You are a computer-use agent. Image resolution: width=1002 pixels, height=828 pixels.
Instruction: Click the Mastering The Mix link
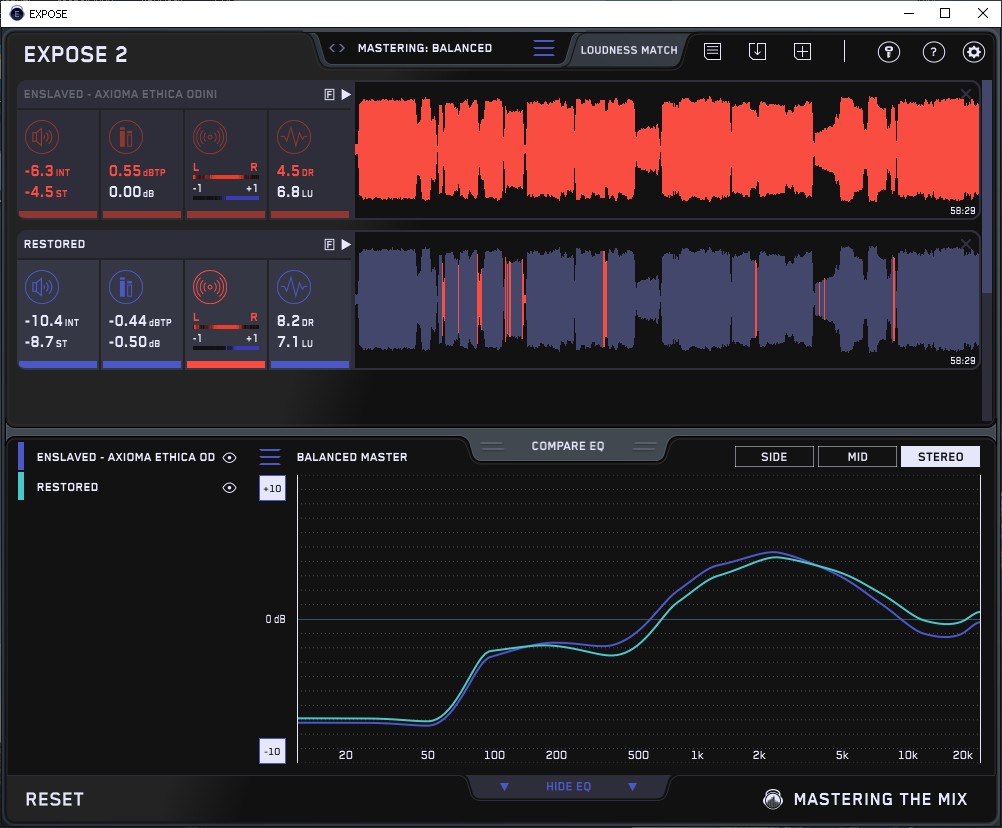[x=881, y=799]
